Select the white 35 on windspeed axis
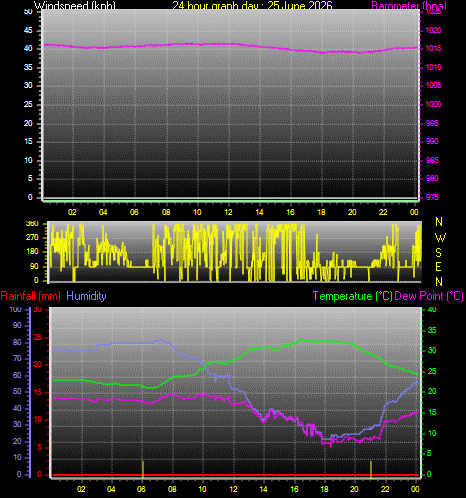This screenshot has width=466, height=498. tap(28, 67)
